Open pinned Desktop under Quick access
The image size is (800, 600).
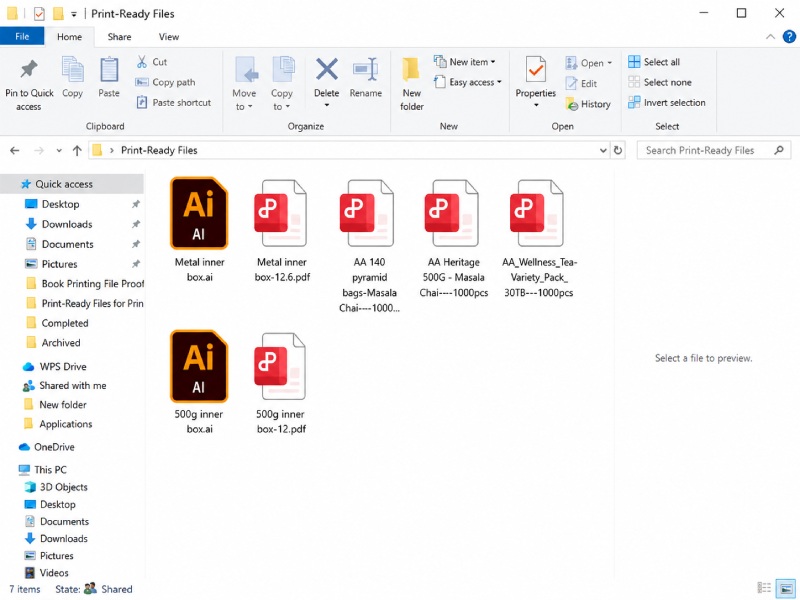[x=60, y=204]
